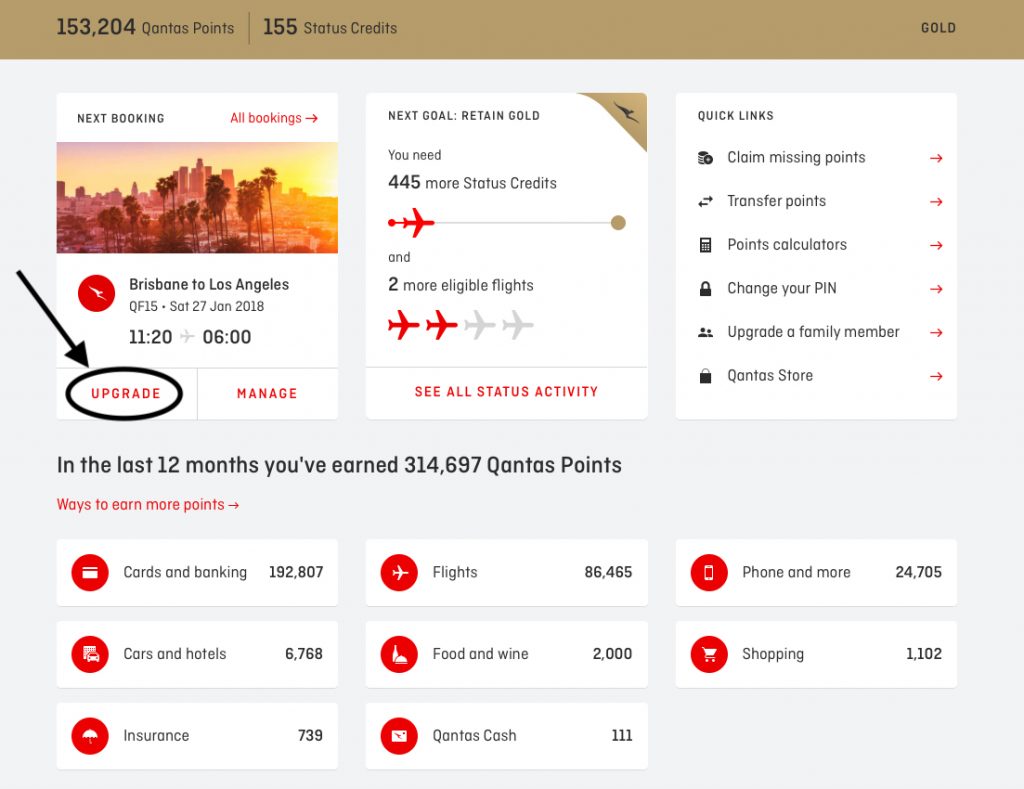The width and height of the screenshot is (1024, 789).
Task: Click the Qantas Store bag icon
Action: tap(705, 376)
